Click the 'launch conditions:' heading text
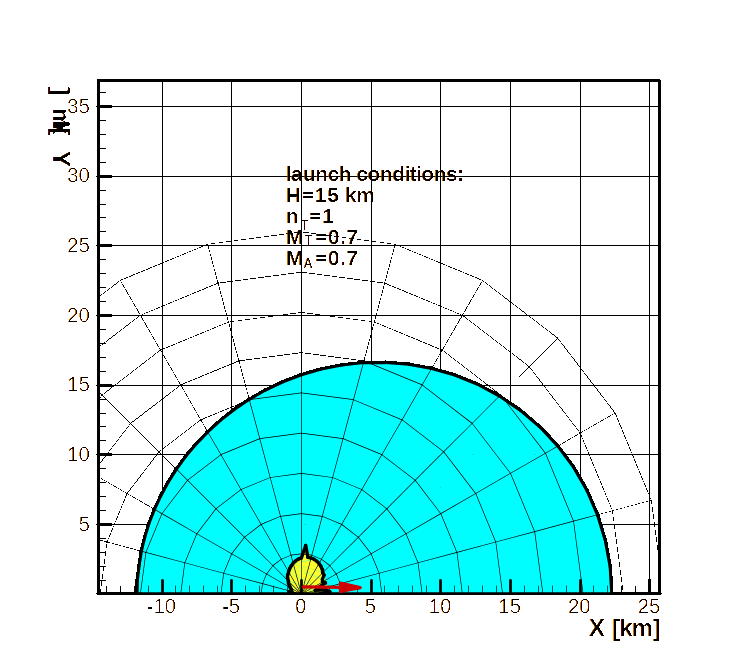The width and height of the screenshot is (750, 667). click(x=375, y=174)
